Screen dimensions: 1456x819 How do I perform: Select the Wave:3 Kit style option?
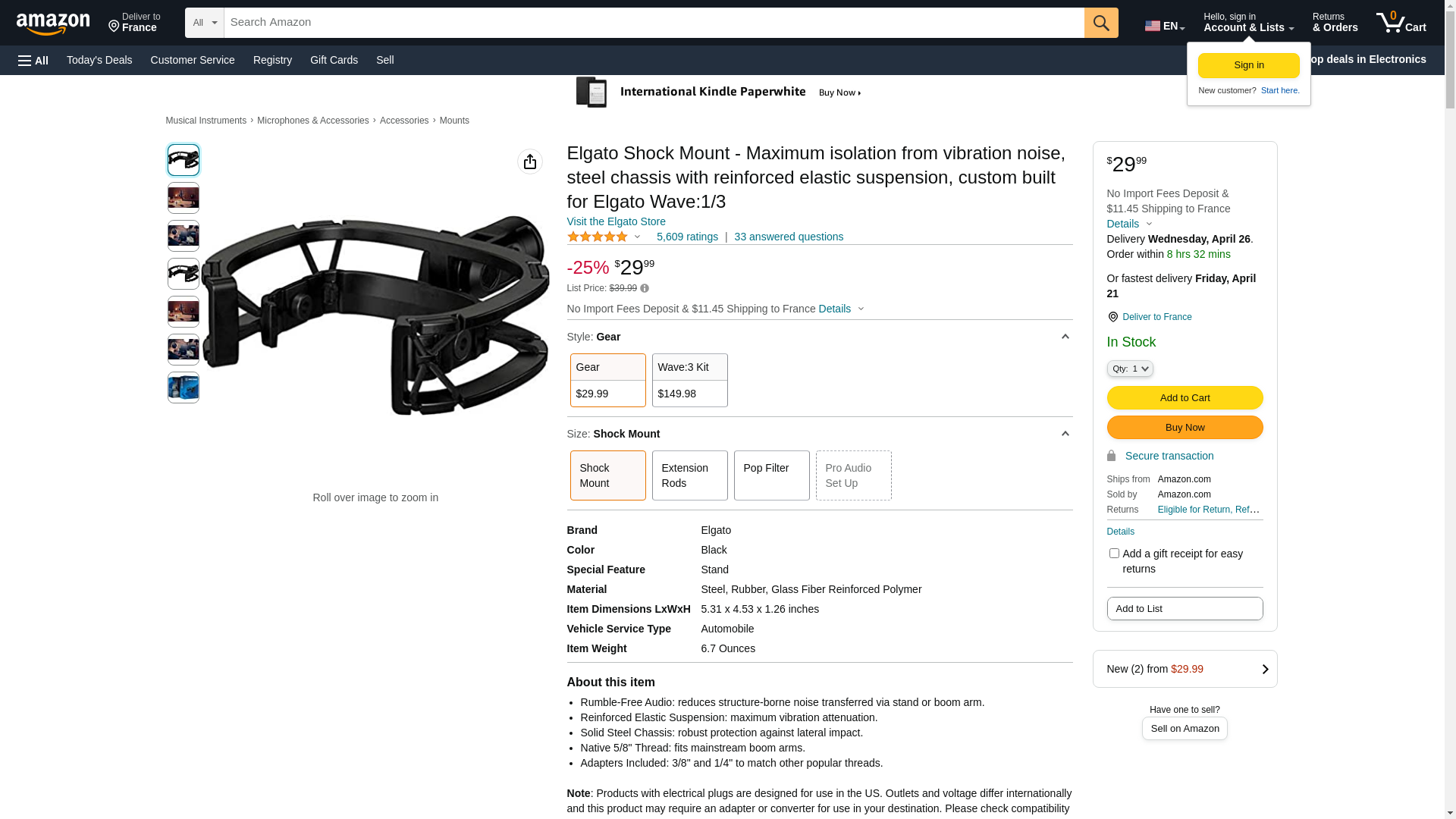(689, 380)
